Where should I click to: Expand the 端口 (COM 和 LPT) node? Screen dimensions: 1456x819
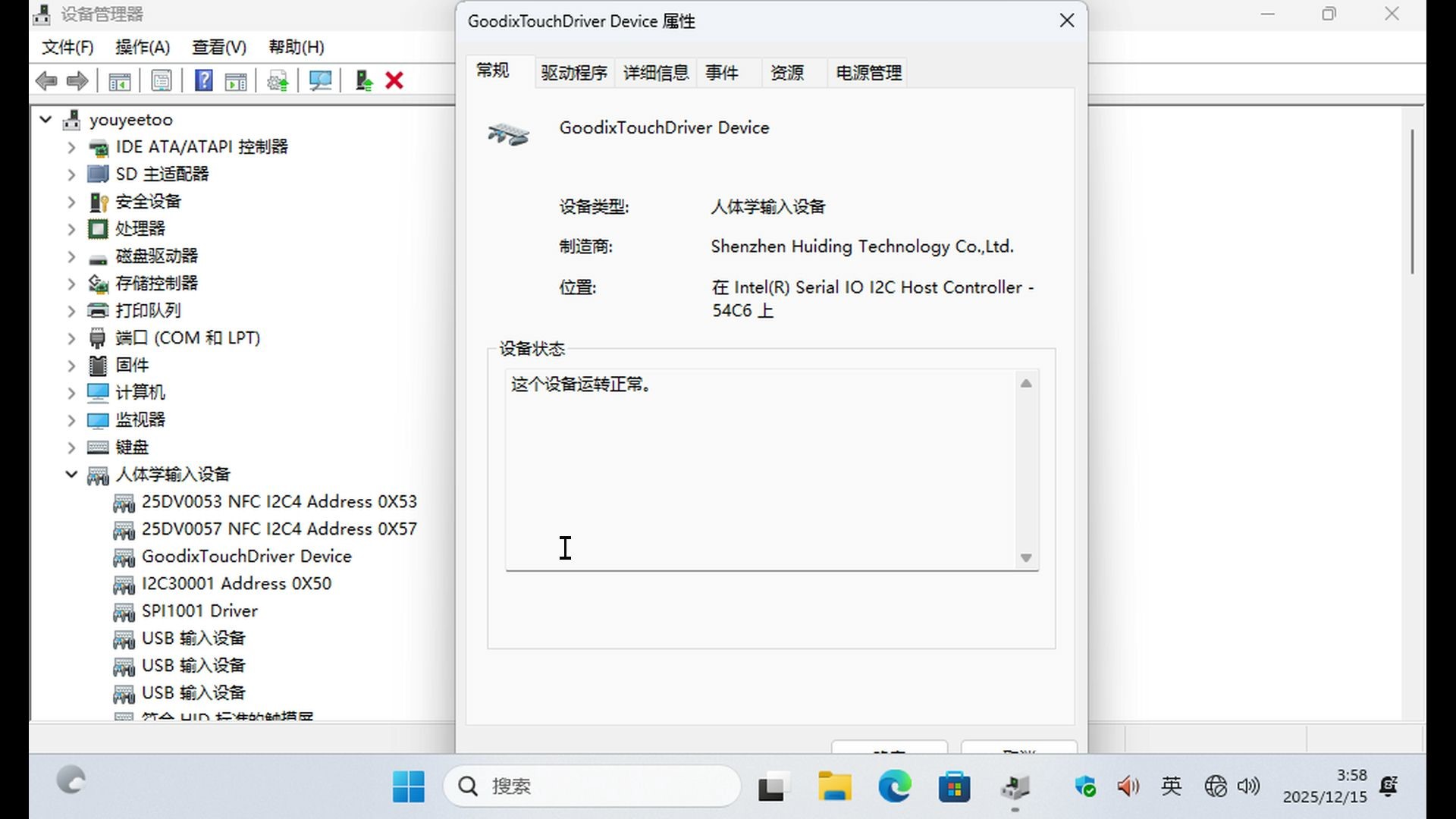[x=71, y=338]
